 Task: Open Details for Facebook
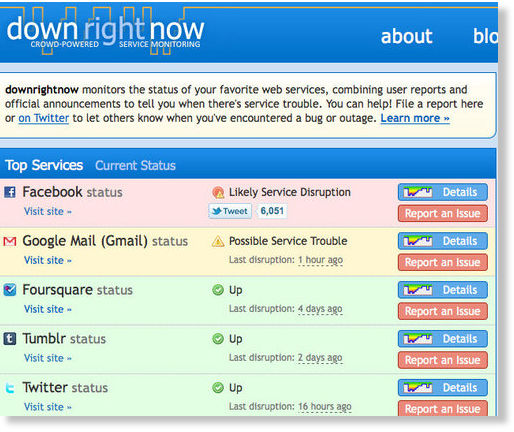(x=443, y=192)
